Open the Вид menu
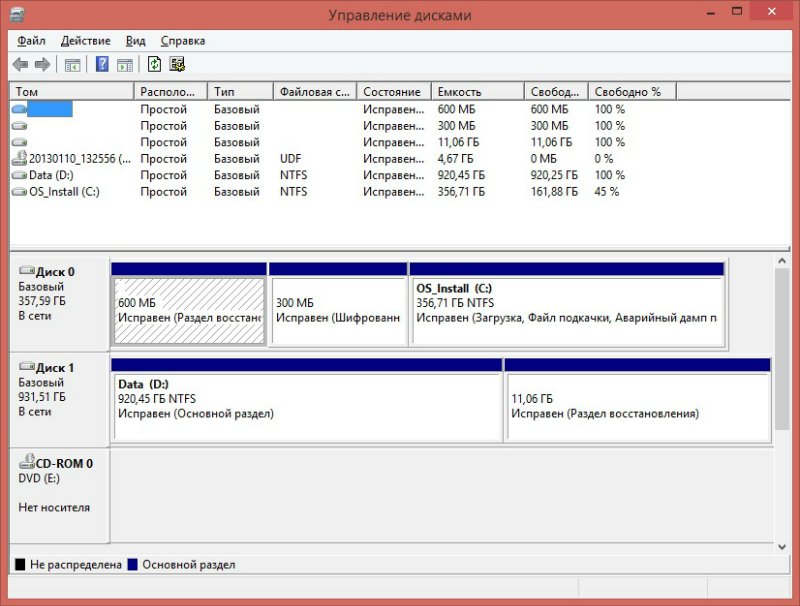 pos(135,41)
